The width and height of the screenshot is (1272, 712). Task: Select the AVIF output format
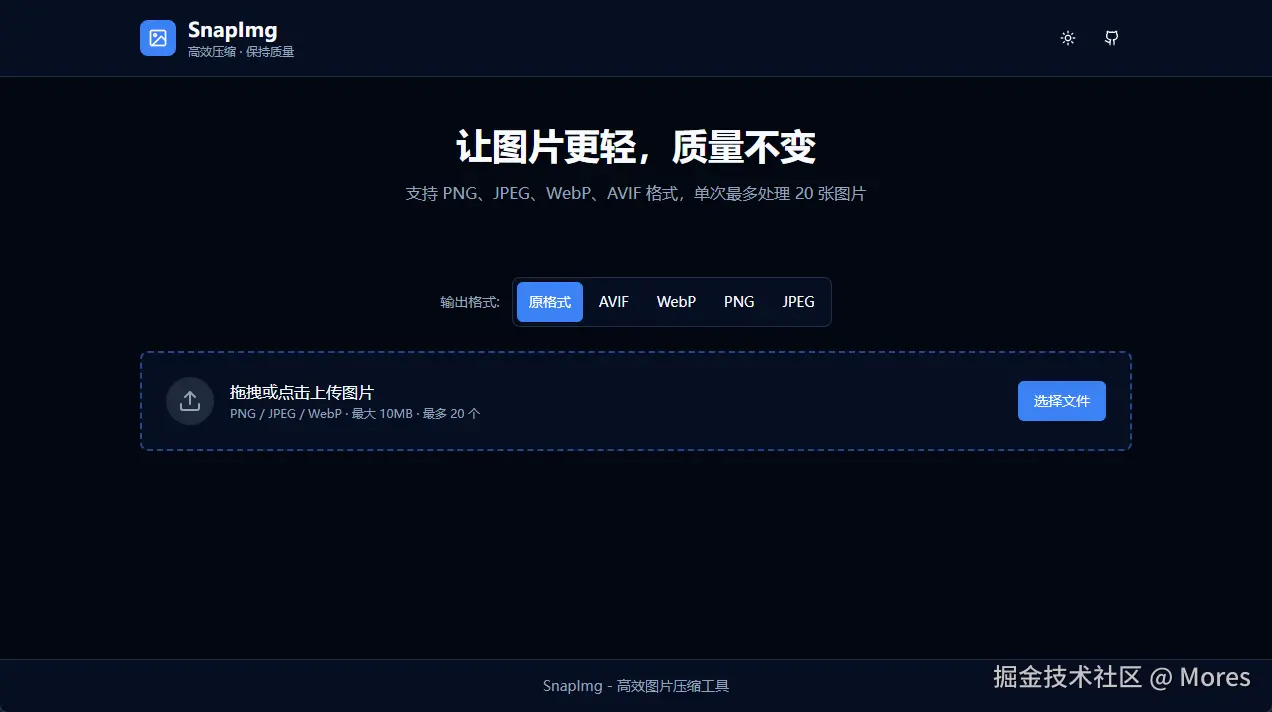coord(614,302)
